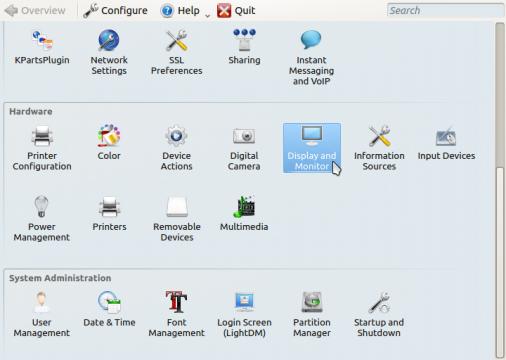Click the Overview back button

[x=35, y=11]
